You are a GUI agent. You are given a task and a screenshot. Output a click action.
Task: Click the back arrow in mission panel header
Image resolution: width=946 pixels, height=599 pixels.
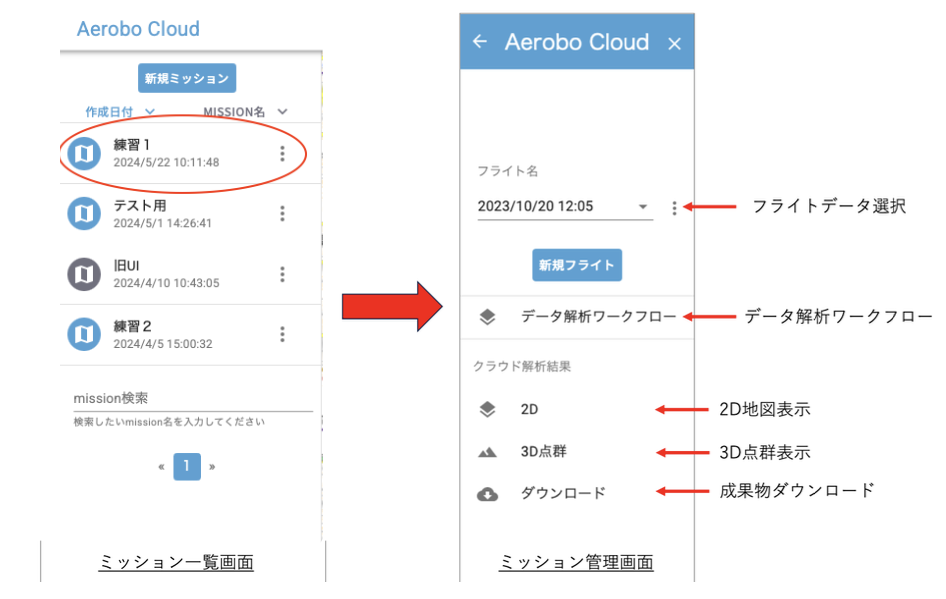tap(480, 42)
